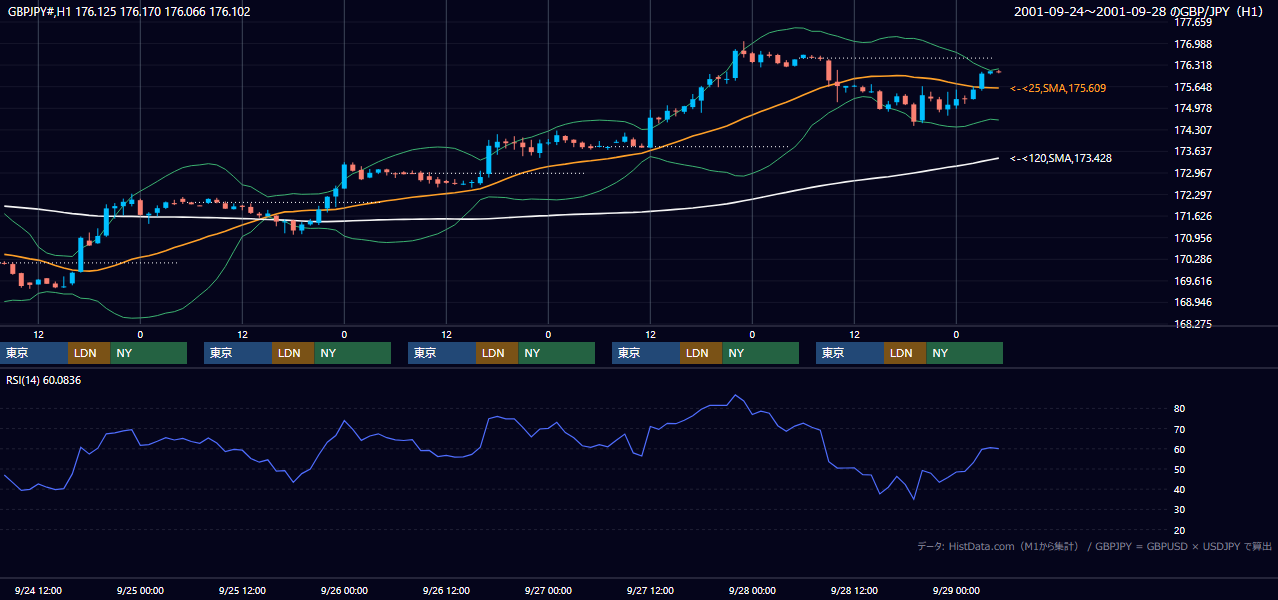This screenshot has width=1278, height=600.
Task: Click the GBPJPY#,H1 symbol header text
Action: click(x=129, y=12)
